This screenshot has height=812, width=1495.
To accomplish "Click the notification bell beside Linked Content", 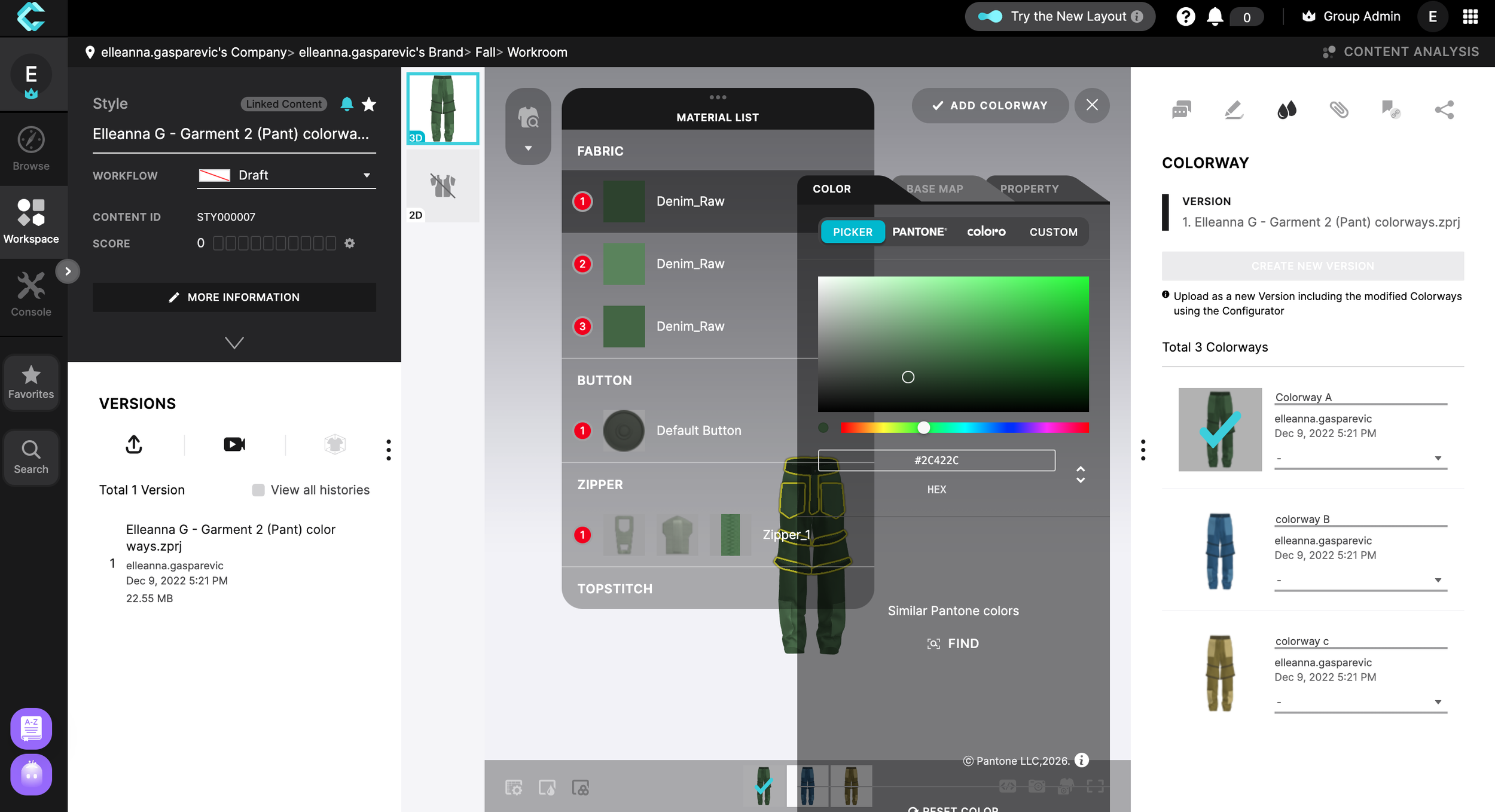I will point(346,104).
